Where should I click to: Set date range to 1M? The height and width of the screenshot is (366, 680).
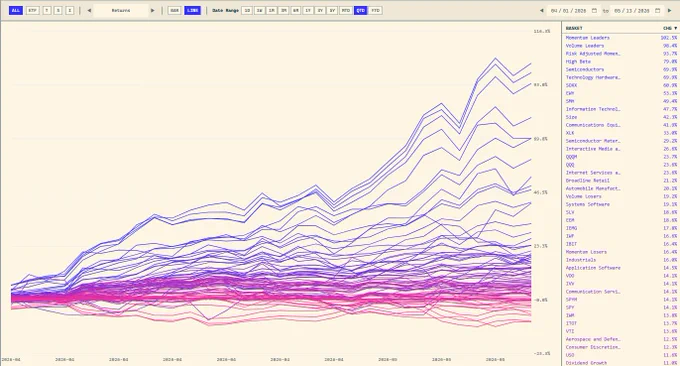coord(271,10)
